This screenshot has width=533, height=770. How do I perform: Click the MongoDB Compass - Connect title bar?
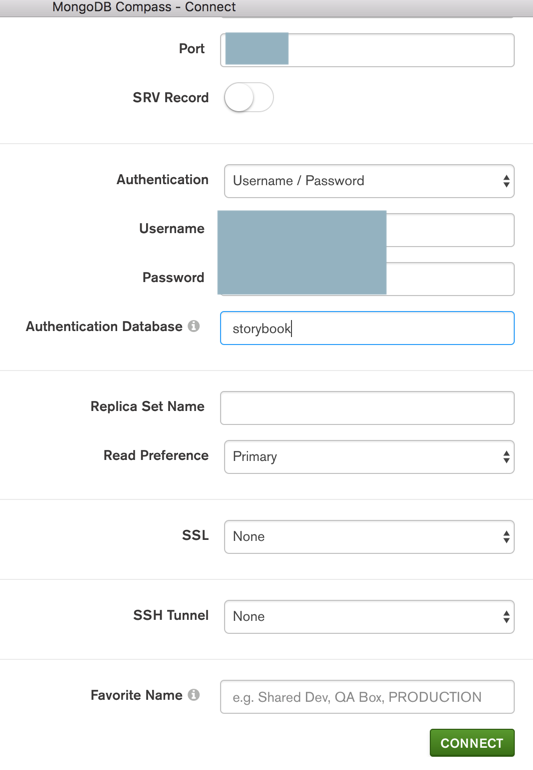click(266, 8)
